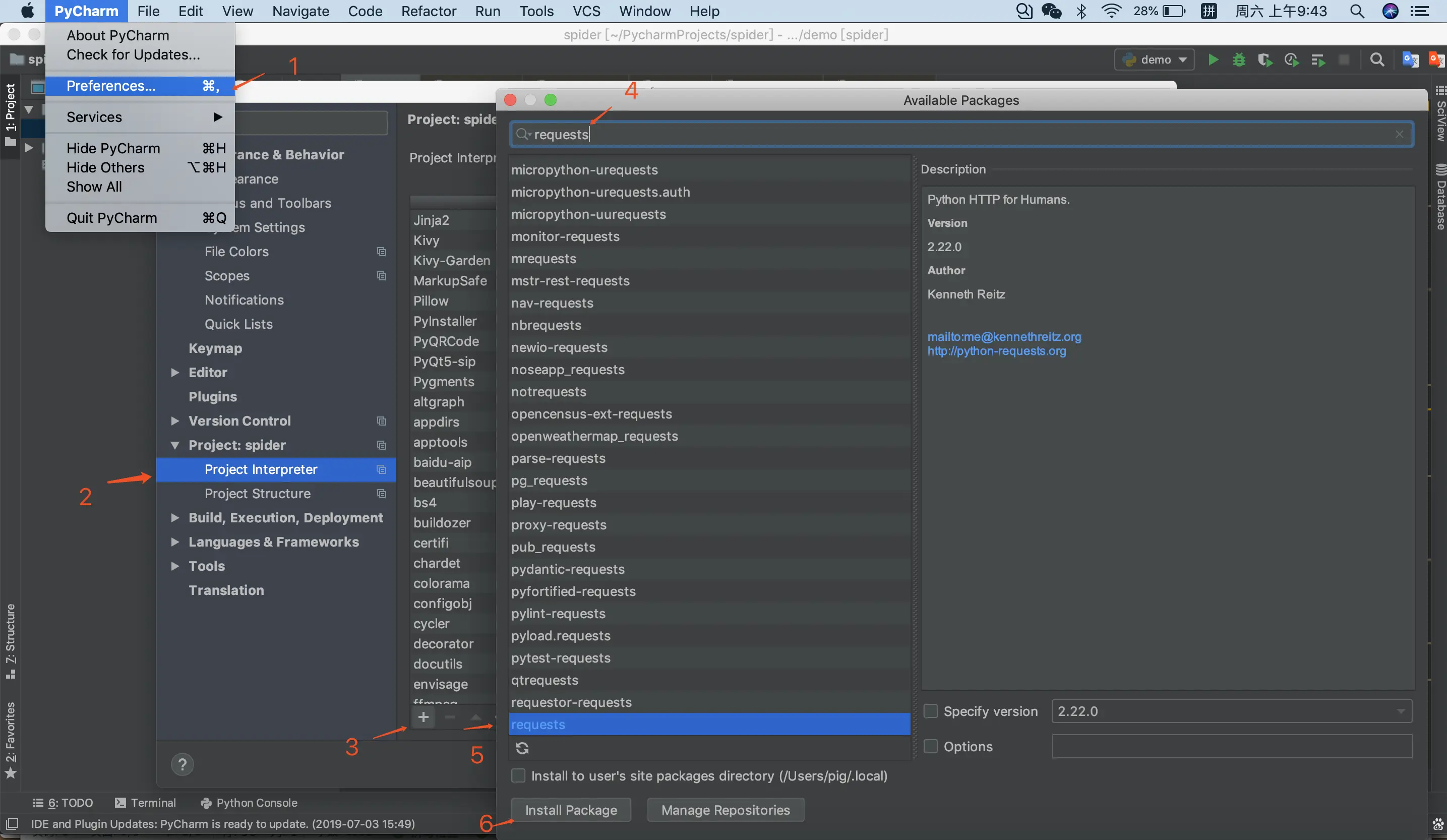Click the Install Package button
The image size is (1447, 840).
[x=571, y=810]
